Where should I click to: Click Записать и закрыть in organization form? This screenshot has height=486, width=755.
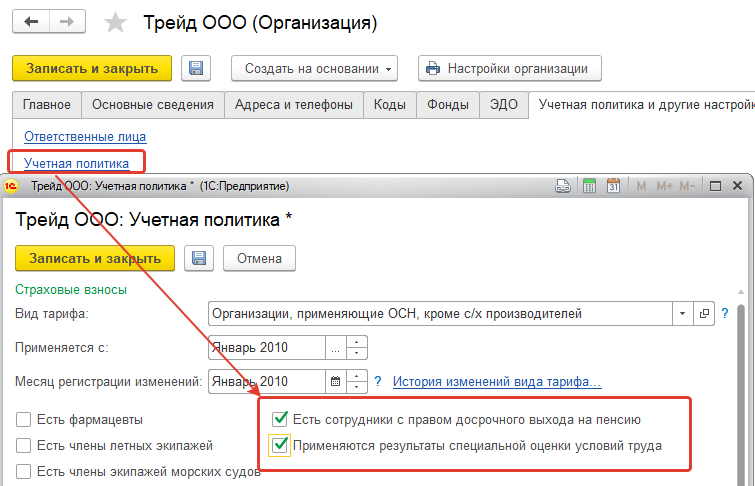pyautogui.click(x=92, y=68)
